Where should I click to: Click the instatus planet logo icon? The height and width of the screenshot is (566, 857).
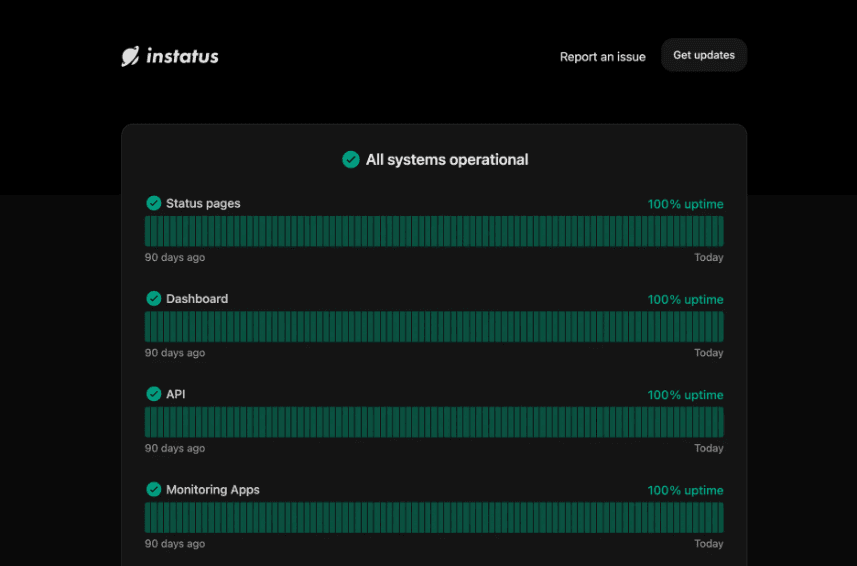coord(130,56)
